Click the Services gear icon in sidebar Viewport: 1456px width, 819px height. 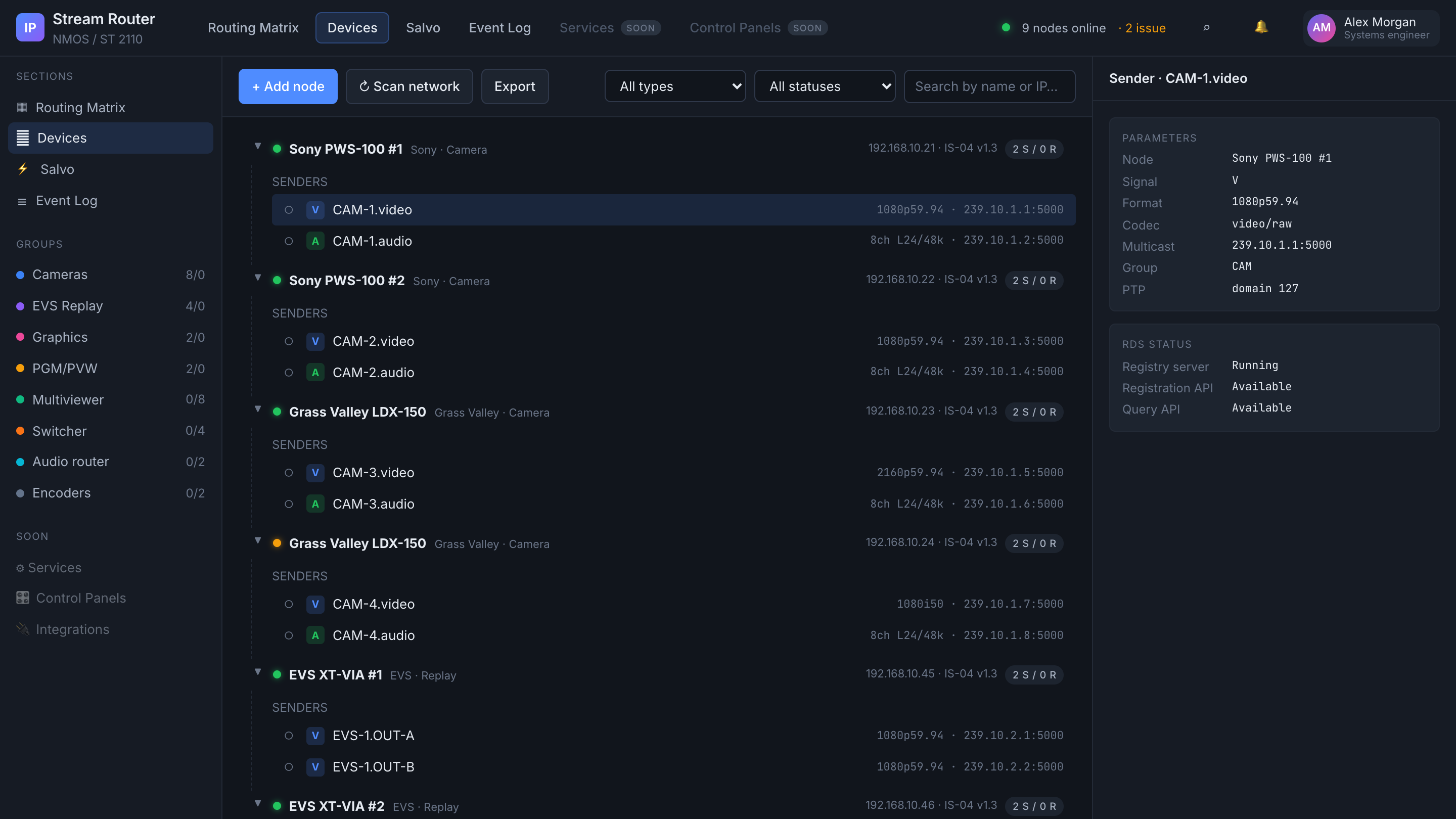[x=20, y=568]
